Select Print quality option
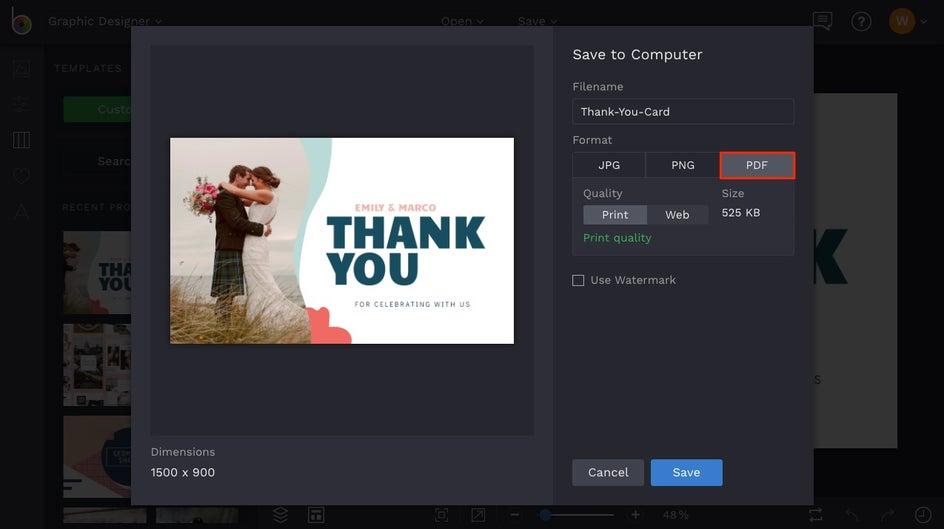 point(615,215)
